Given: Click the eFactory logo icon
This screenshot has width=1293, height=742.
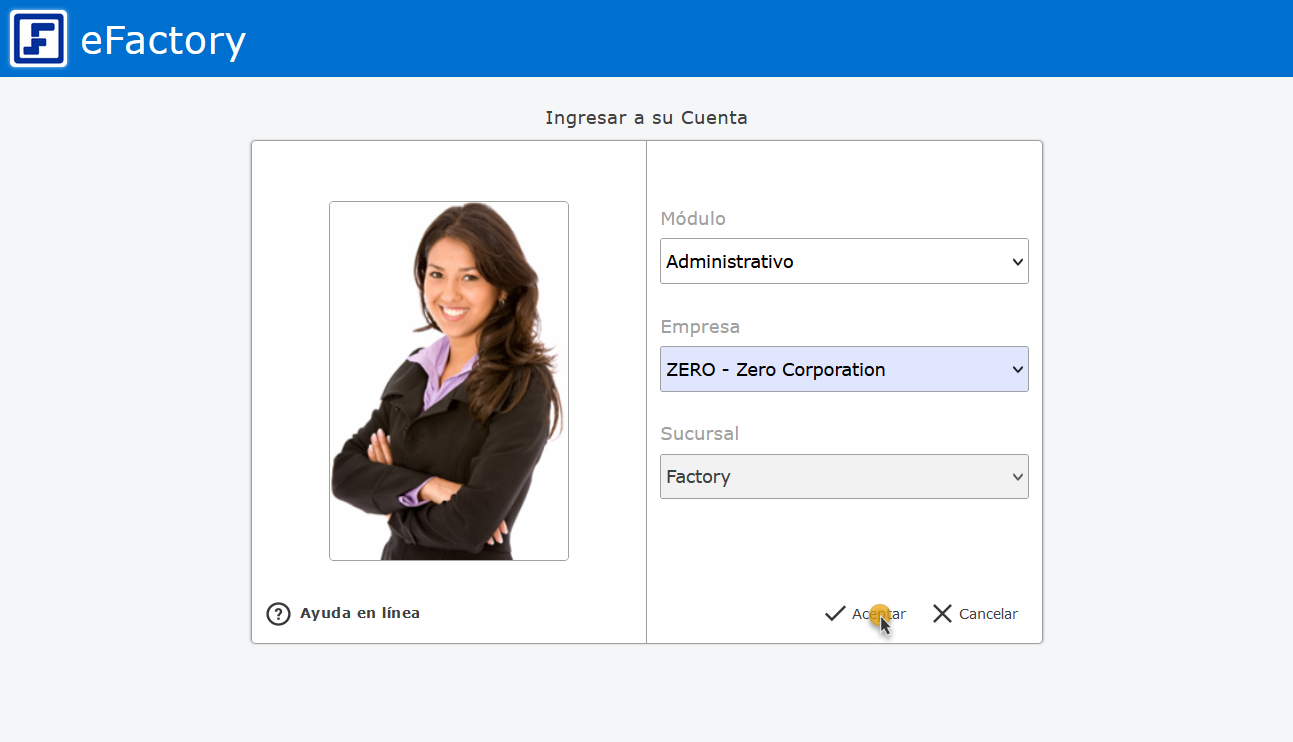Looking at the screenshot, I should 38,39.
